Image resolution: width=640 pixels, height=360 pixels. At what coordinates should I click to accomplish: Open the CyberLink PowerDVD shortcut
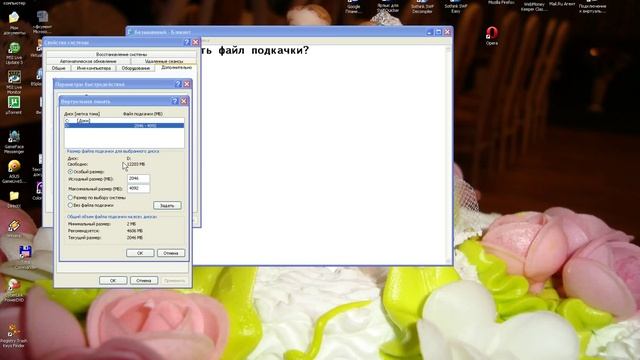pos(14,291)
